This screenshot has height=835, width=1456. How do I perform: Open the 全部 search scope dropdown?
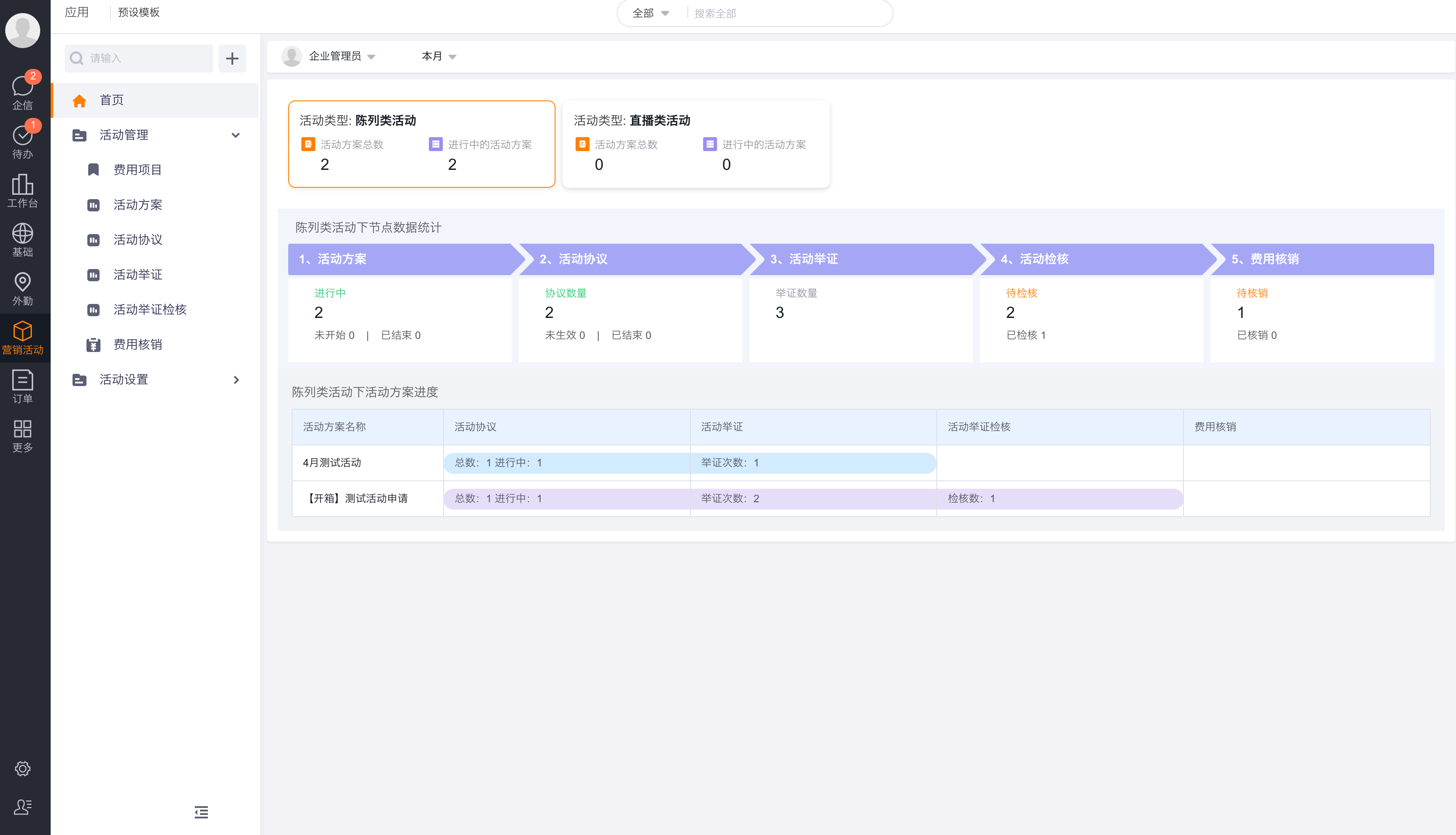[650, 13]
